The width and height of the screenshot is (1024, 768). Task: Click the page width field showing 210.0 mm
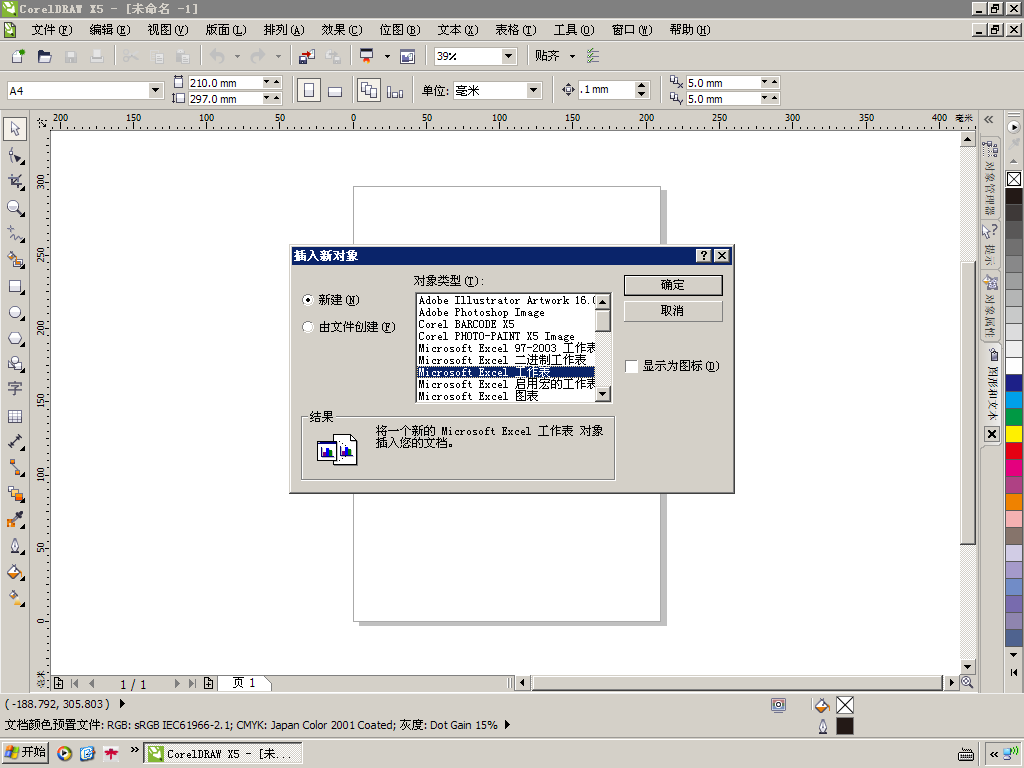225,83
